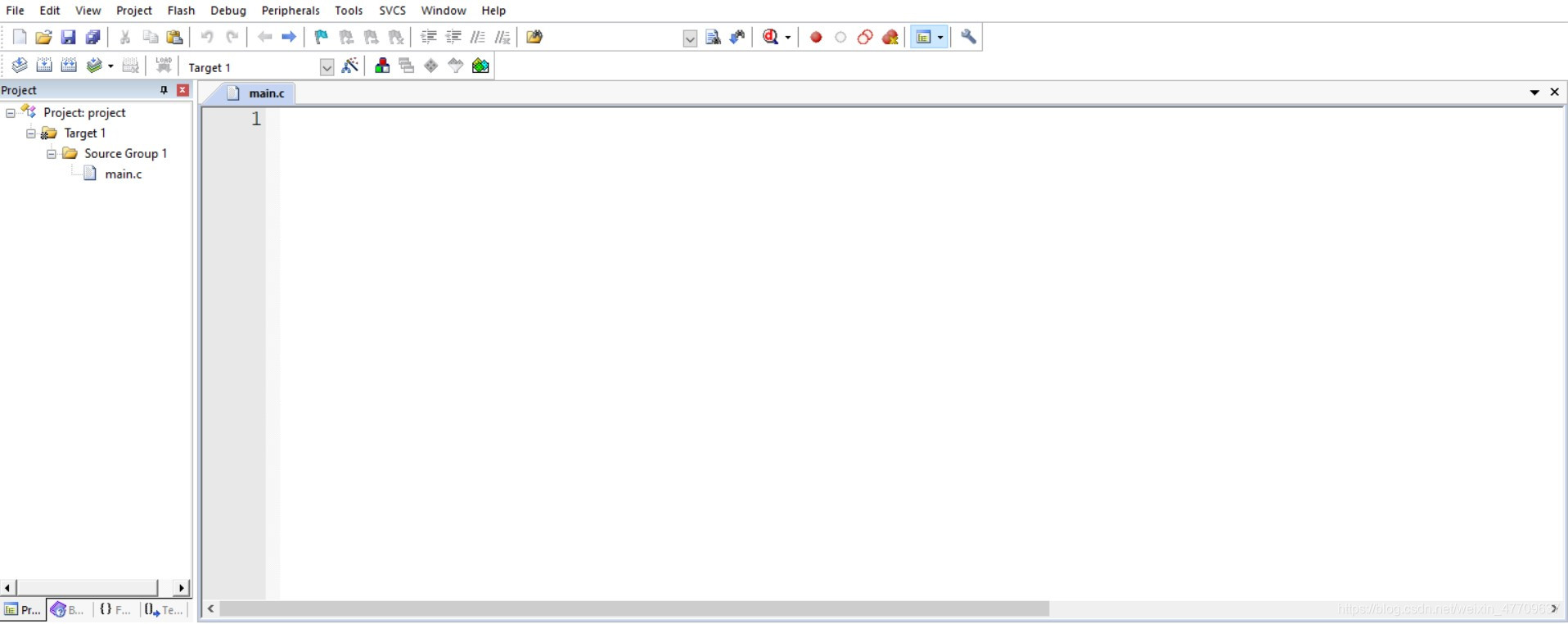
Task: Start Incremental Find
Action: coord(738,37)
